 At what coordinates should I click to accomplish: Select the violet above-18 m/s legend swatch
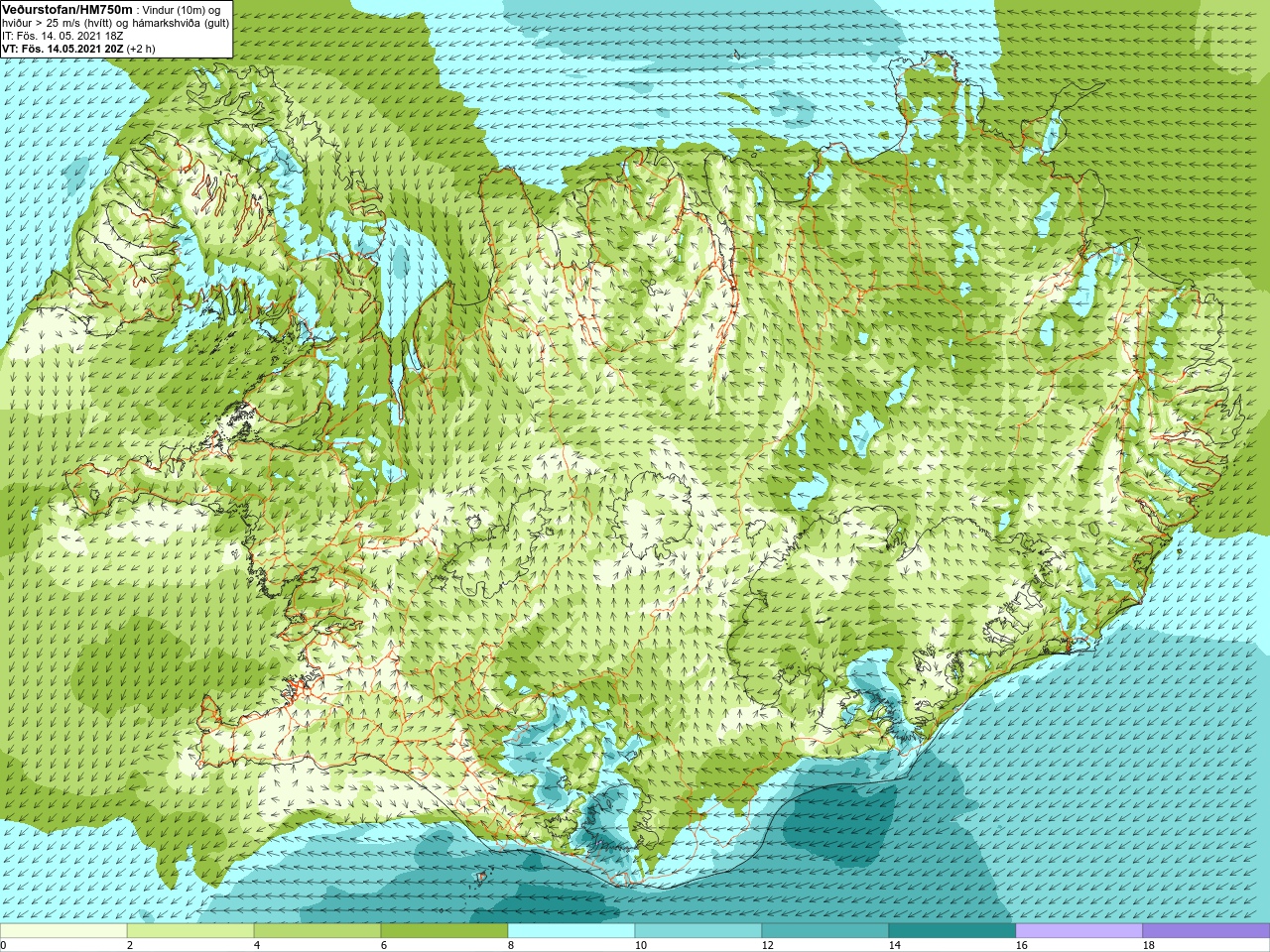point(1206,931)
